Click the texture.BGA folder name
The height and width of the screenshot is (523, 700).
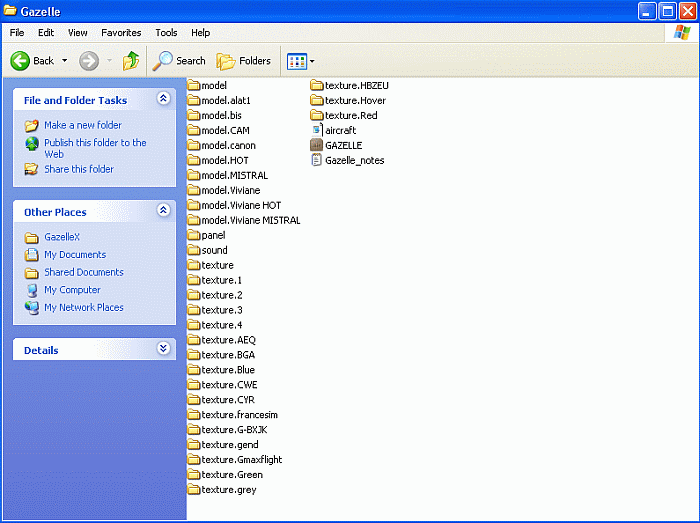[228, 355]
